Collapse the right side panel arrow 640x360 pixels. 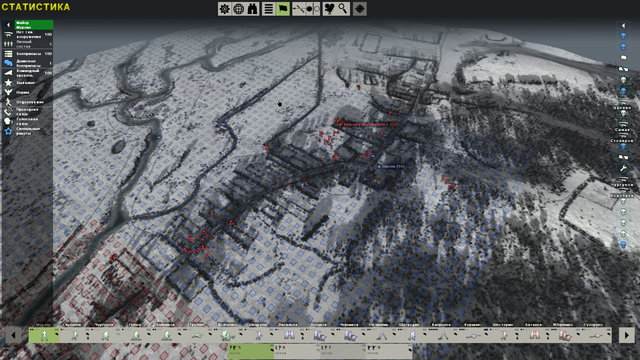(x=623, y=26)
